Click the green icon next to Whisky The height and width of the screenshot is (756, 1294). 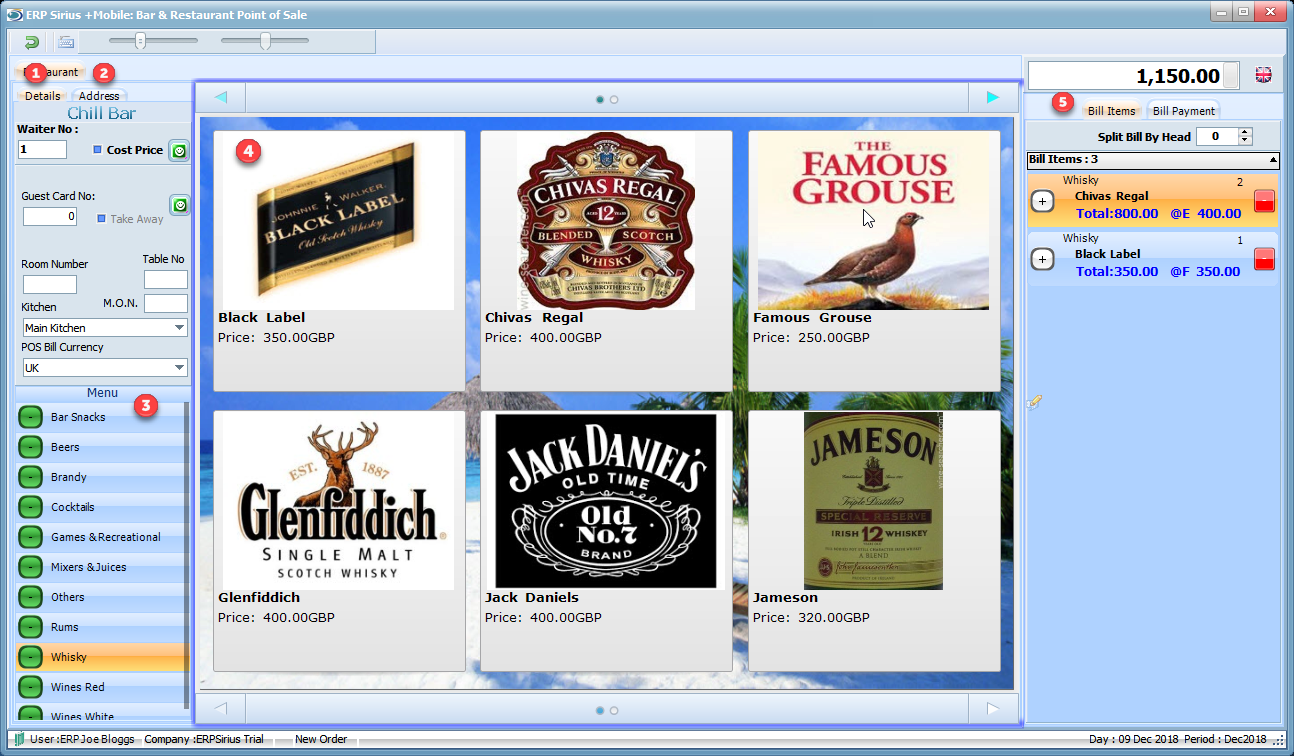(x=31, y=657)
